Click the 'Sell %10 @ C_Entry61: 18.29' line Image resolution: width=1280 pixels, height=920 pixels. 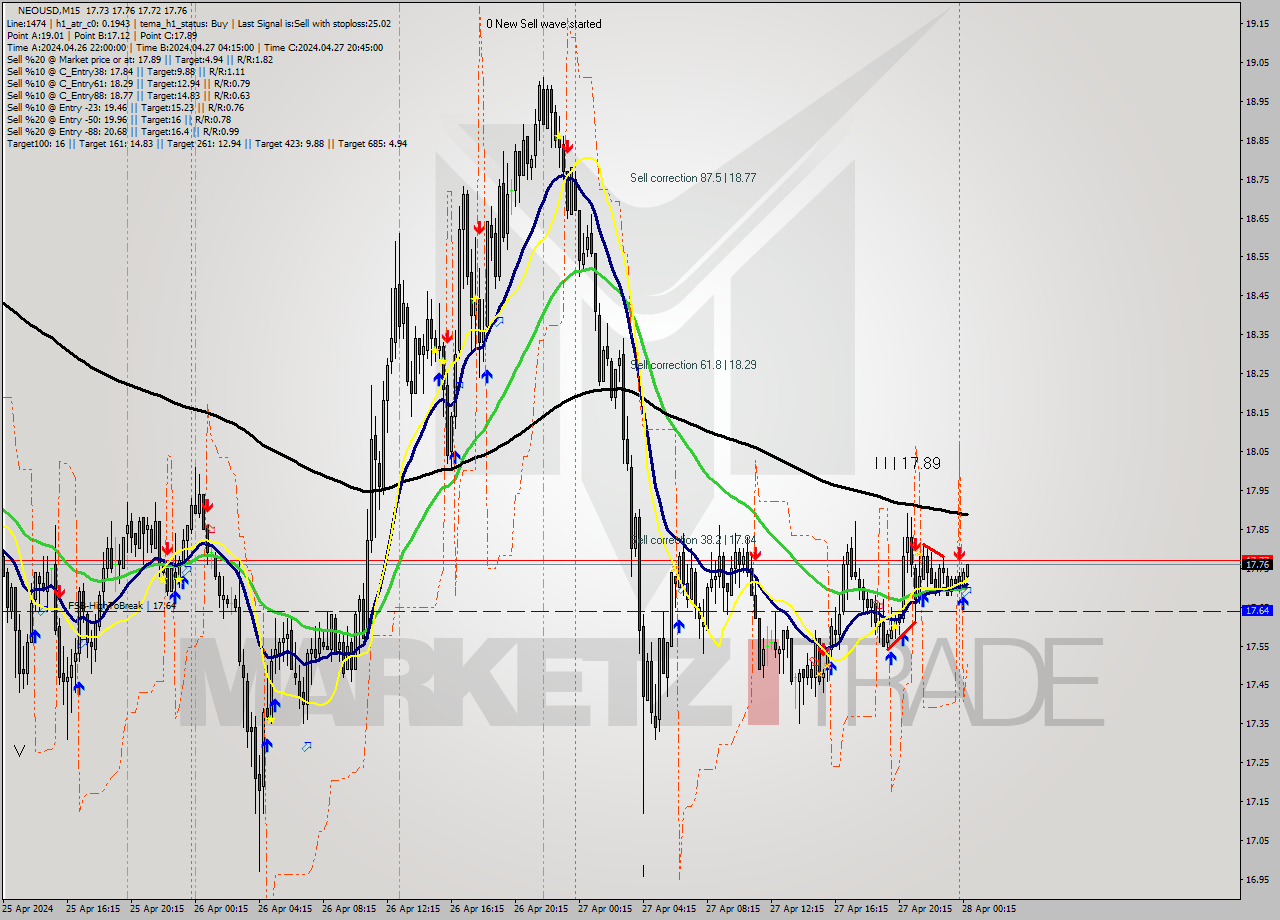[128, 83]
